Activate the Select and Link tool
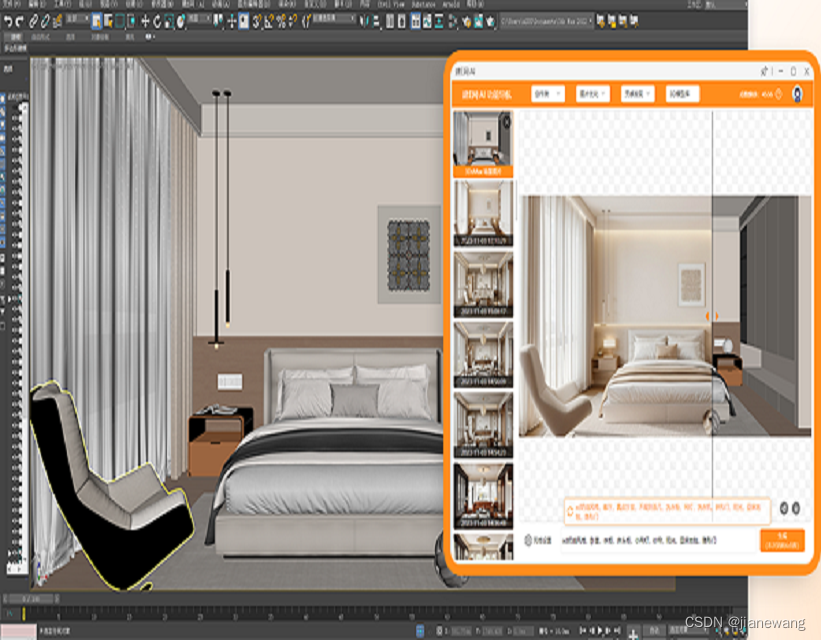821x640 pixels. [33, 21]
